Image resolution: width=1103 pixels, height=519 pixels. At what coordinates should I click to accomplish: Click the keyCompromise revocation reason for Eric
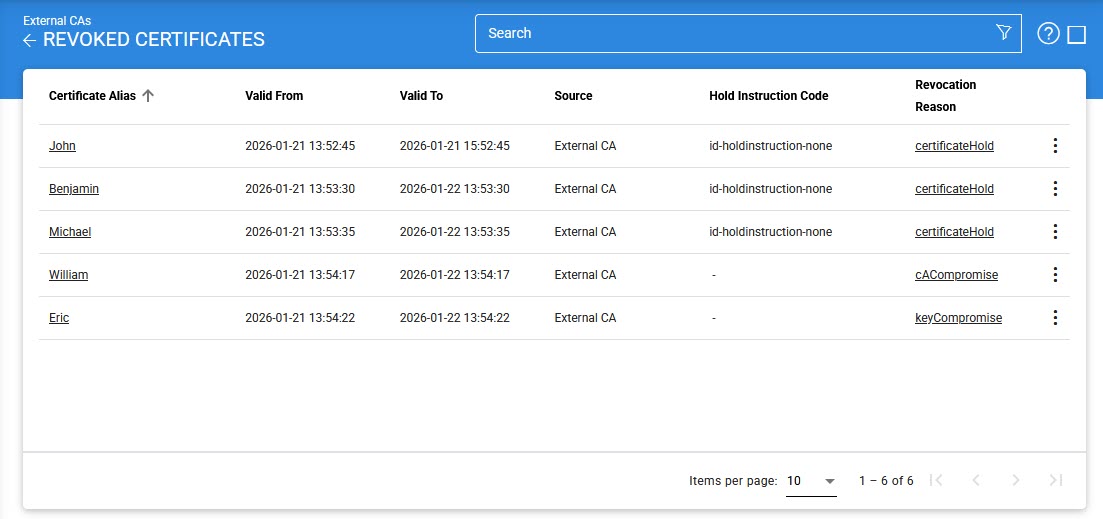tap(958, 318)
